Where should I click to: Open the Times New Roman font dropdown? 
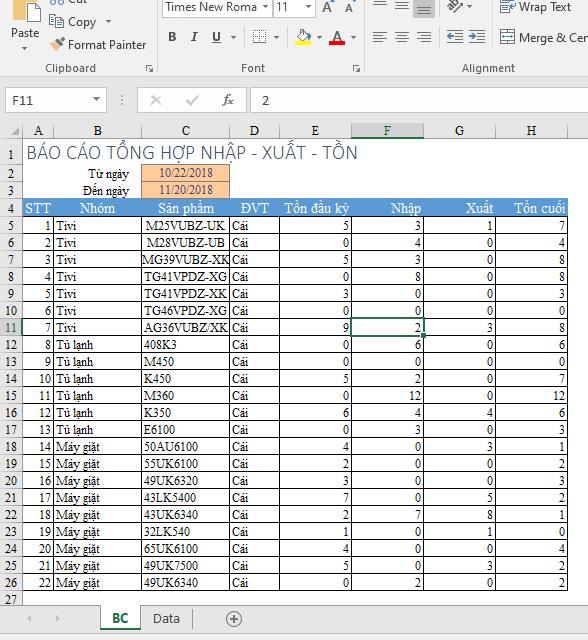tap(265, 7)
